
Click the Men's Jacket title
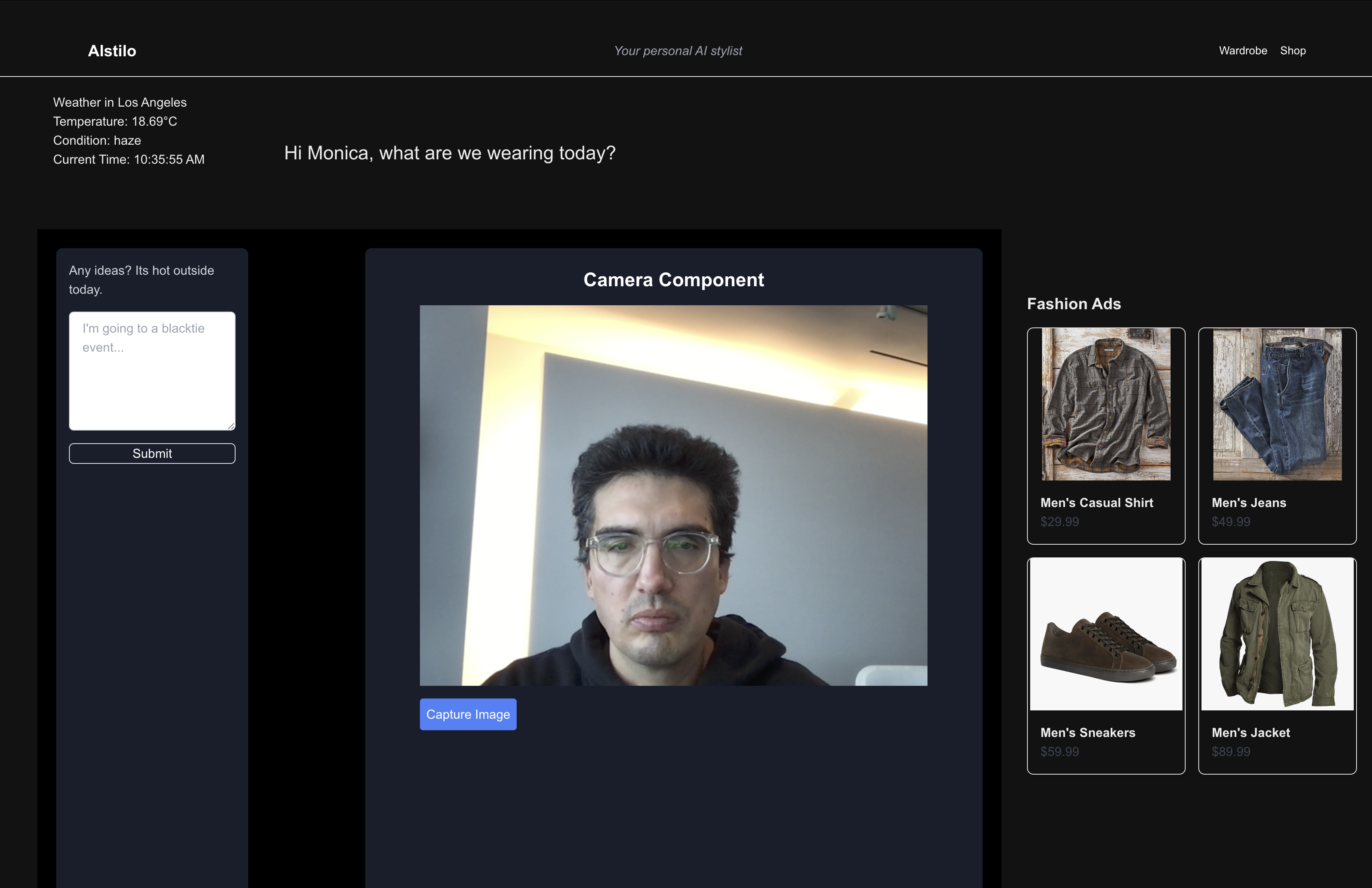coord(1250,733)
